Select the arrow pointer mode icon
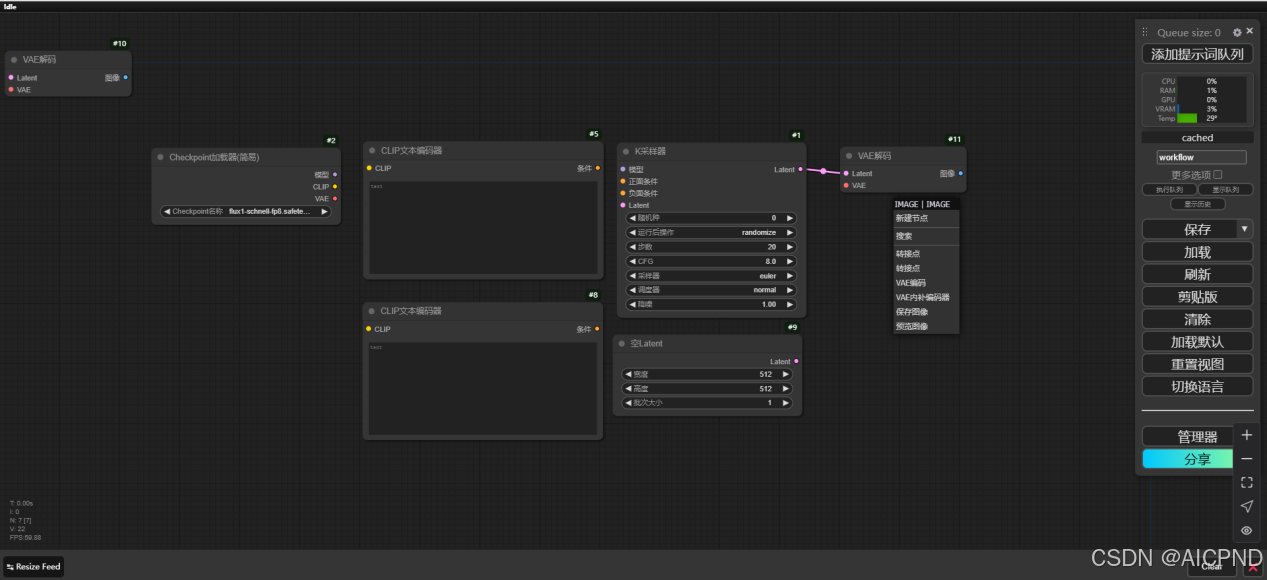Screen dimensions: 1267x580 (x=1246, y=506)
